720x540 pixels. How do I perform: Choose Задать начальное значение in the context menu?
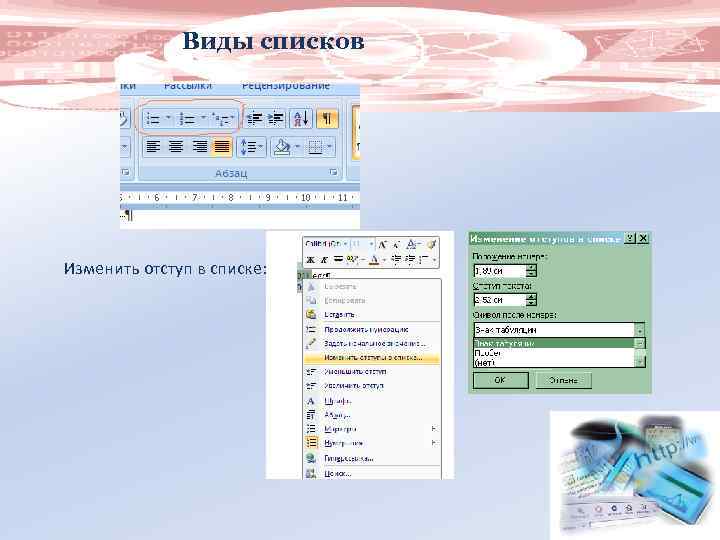[372, 343]
